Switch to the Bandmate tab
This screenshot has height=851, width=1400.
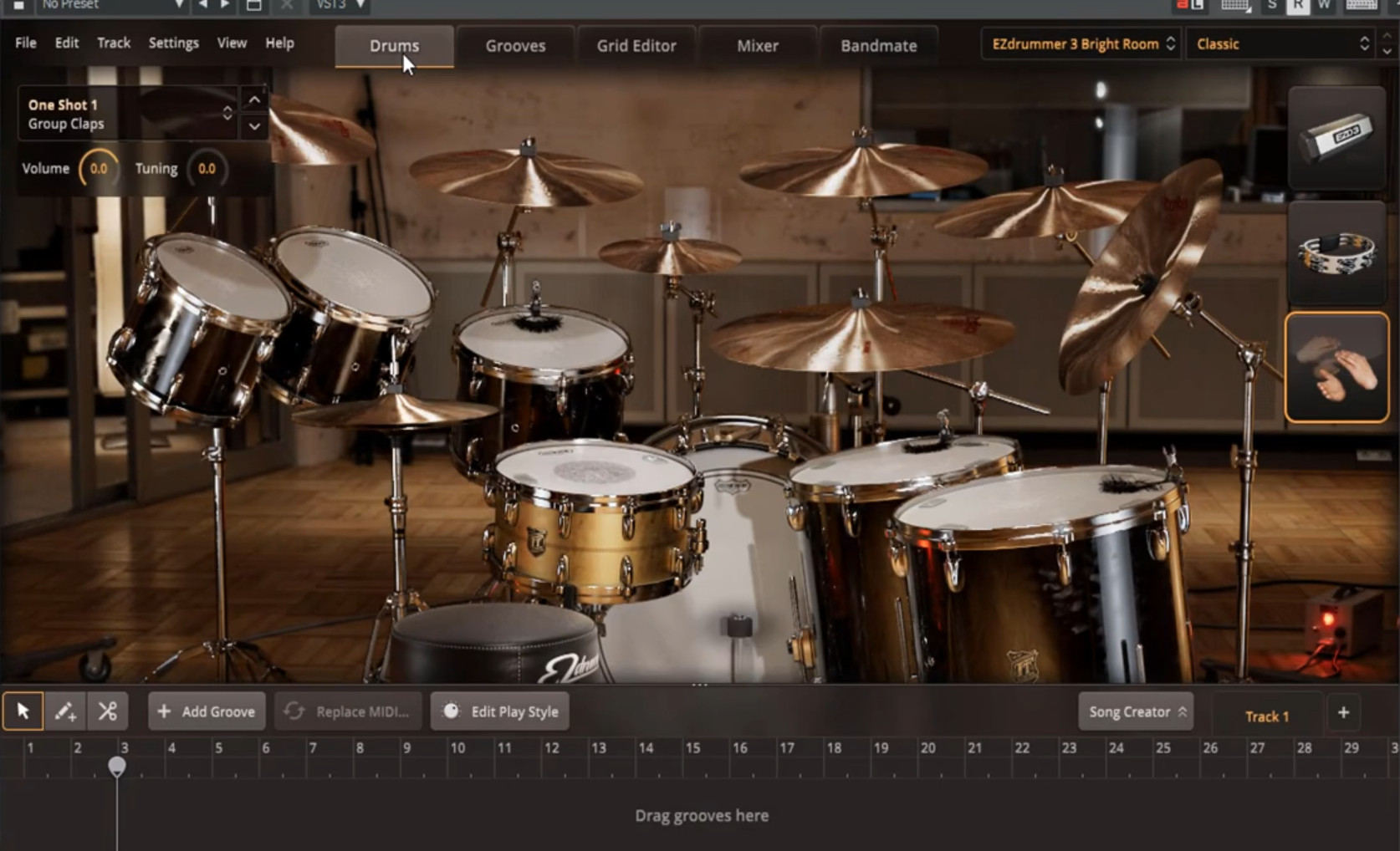[879, 46]
